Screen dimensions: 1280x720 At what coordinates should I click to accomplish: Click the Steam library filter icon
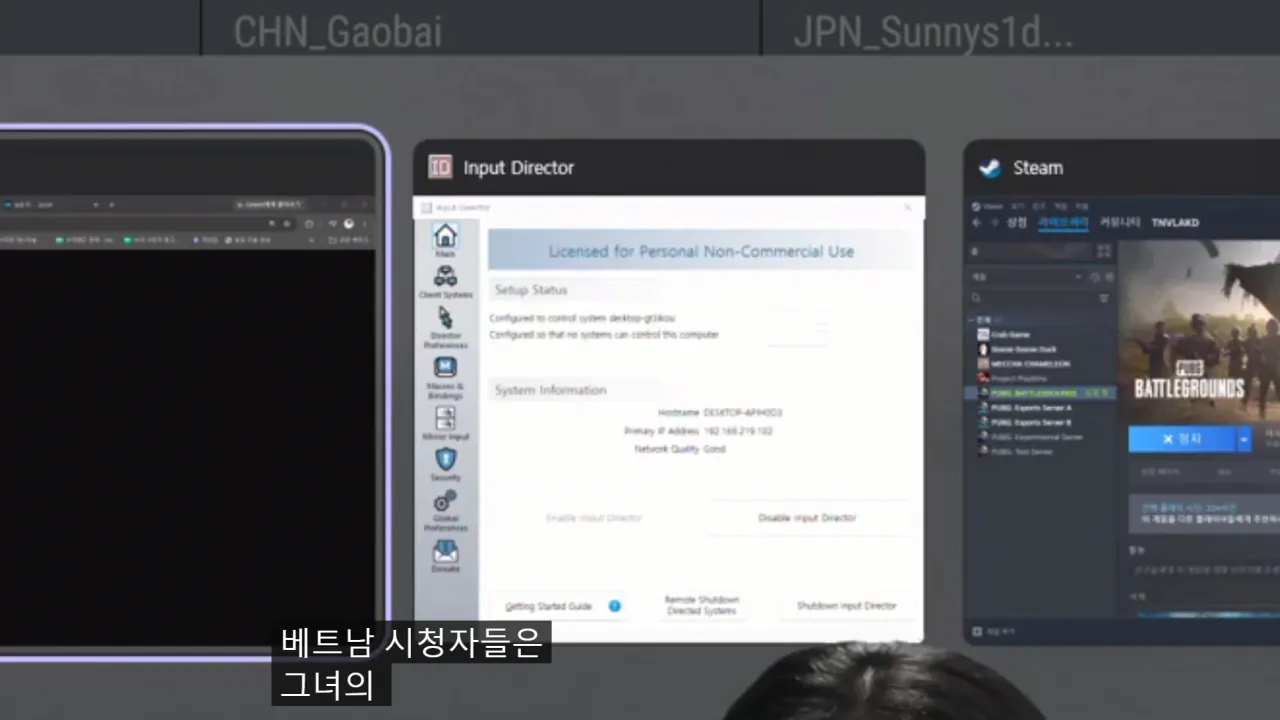tap(1104, 298)
